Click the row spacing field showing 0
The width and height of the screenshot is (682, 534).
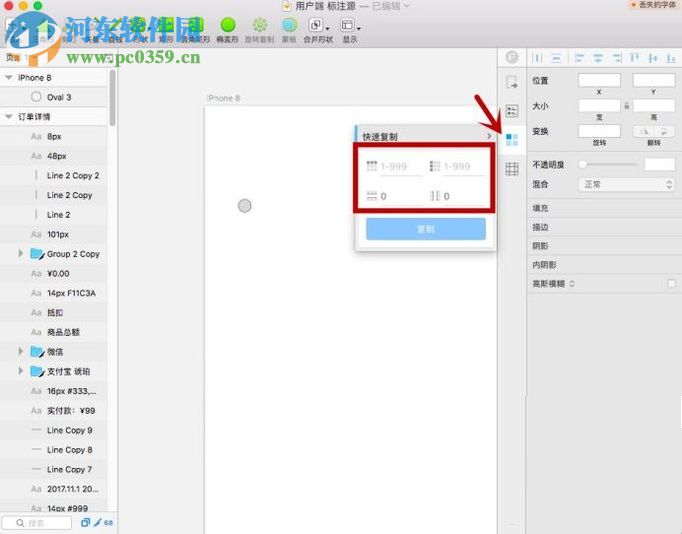pyautogui.click(x=401, y=196)
